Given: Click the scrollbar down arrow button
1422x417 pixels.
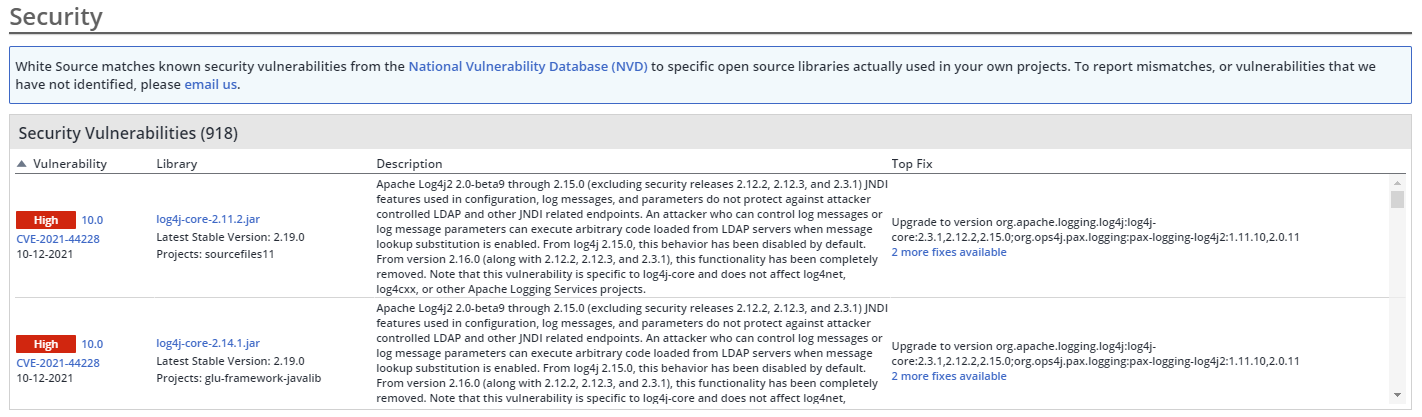Looking at the screenshot, I should 1397,395.
